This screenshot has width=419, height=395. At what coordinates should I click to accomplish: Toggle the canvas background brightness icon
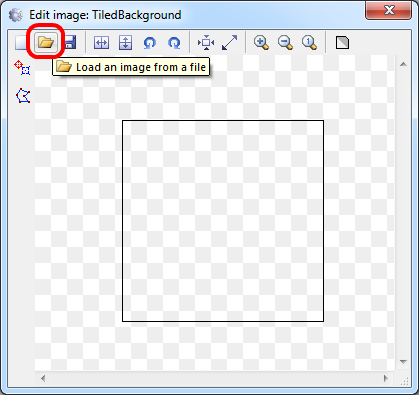tap(342, 43)
